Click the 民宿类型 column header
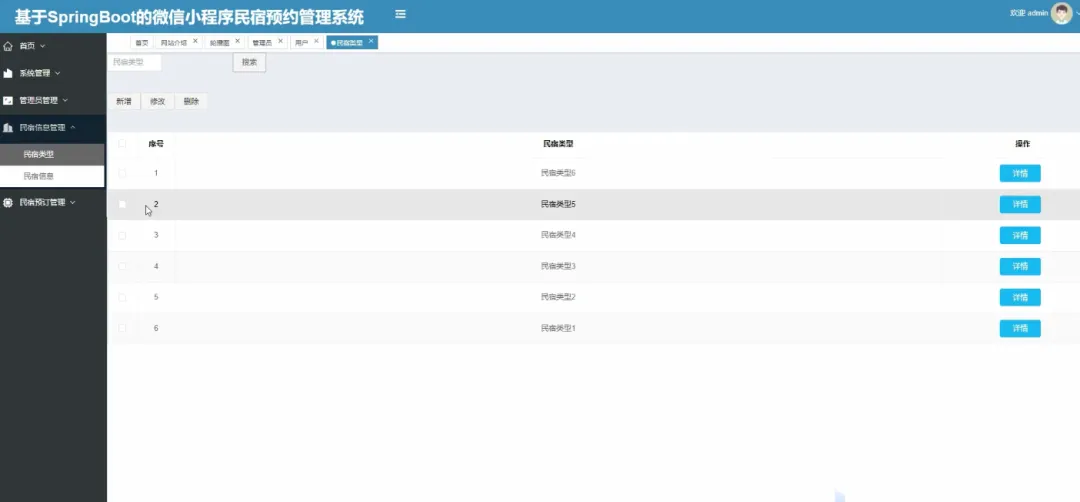1080x502 pixels. click(x=558, y=144)
